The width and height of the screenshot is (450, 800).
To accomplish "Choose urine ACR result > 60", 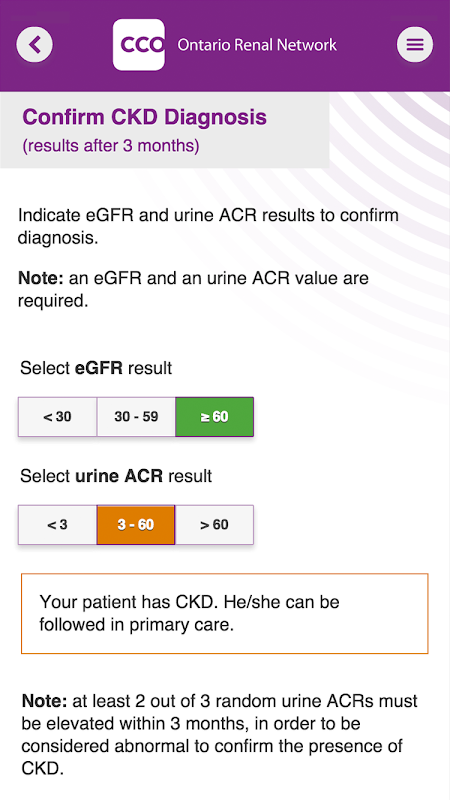I will click(x=214, y=525).
